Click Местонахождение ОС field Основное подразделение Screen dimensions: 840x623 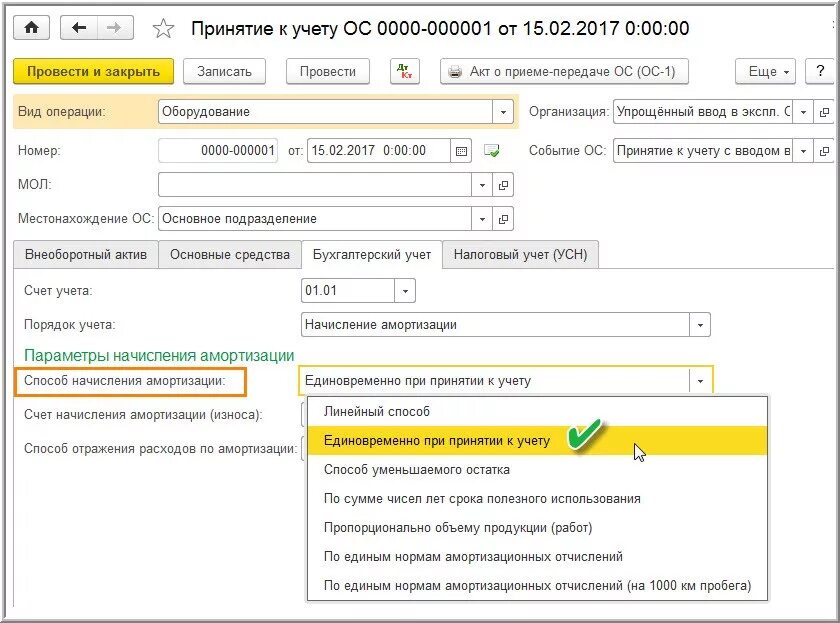pyautogui.click(x=315, y=219)
